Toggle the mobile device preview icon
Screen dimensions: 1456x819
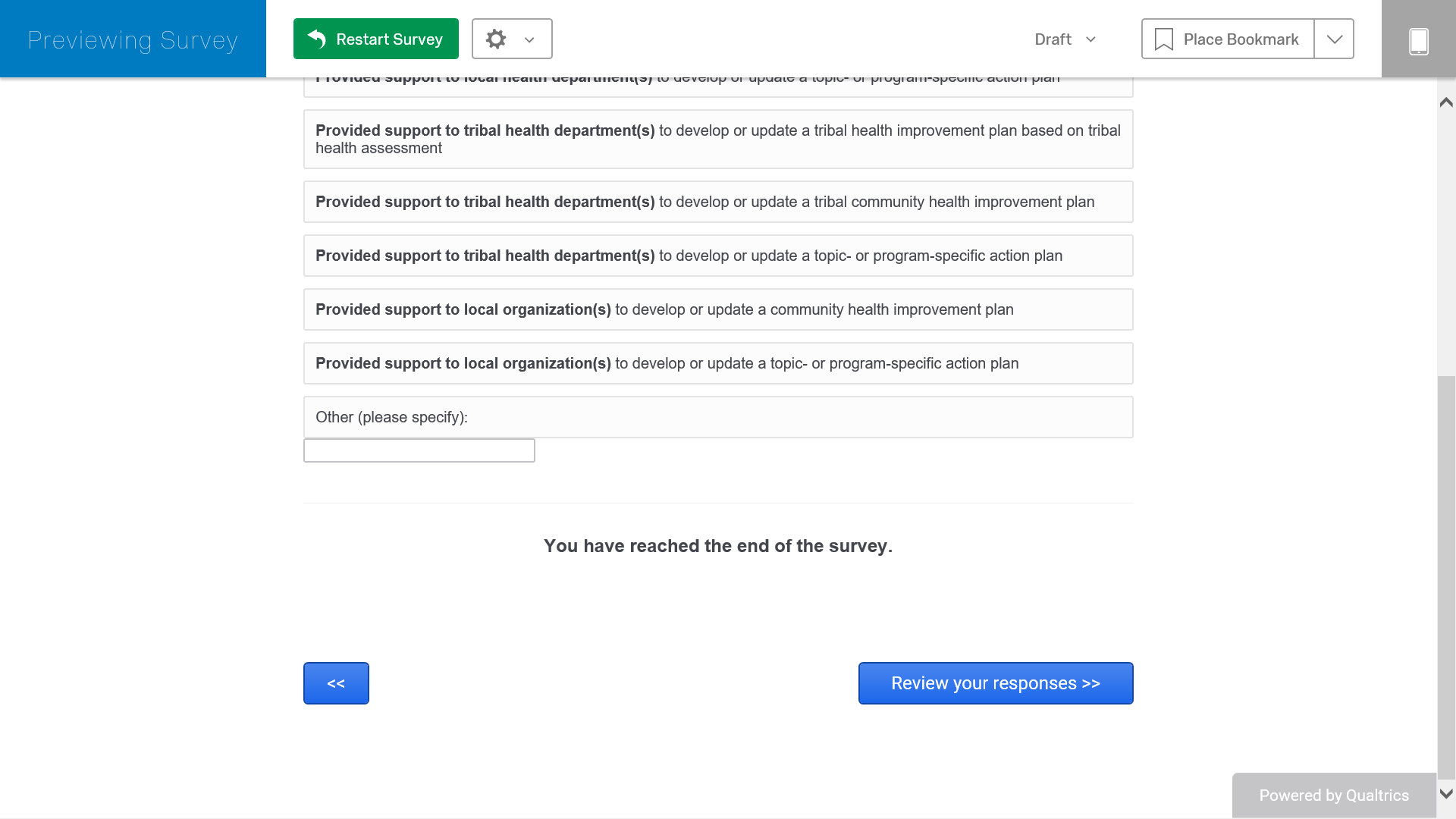pyautogui.click(x=1418, y=40)
